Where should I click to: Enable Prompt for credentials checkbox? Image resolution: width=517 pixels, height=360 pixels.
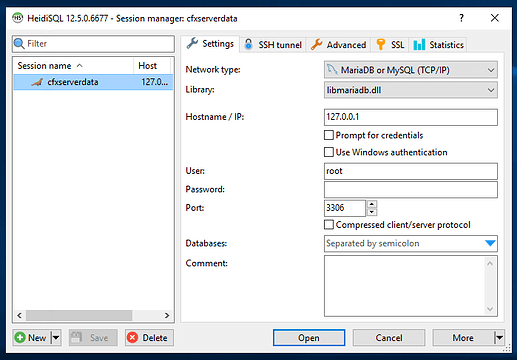(x=329, y=135)
